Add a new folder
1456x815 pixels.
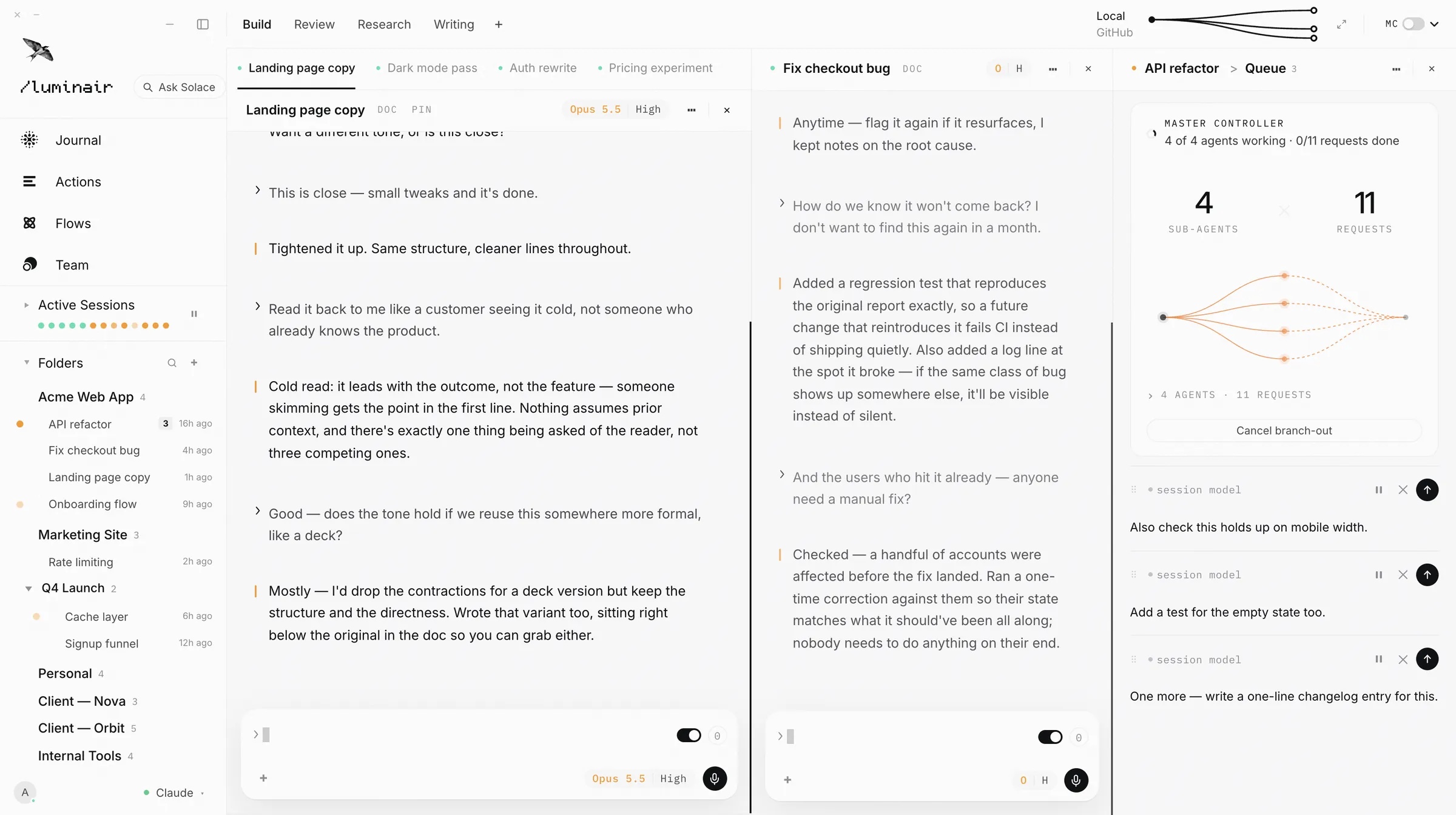point(194,362)
